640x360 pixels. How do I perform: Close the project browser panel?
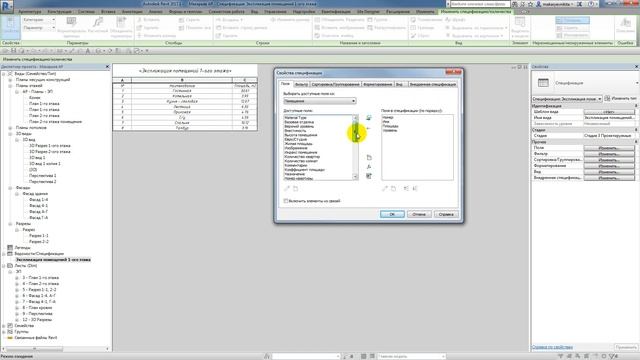tap(107, 67)
